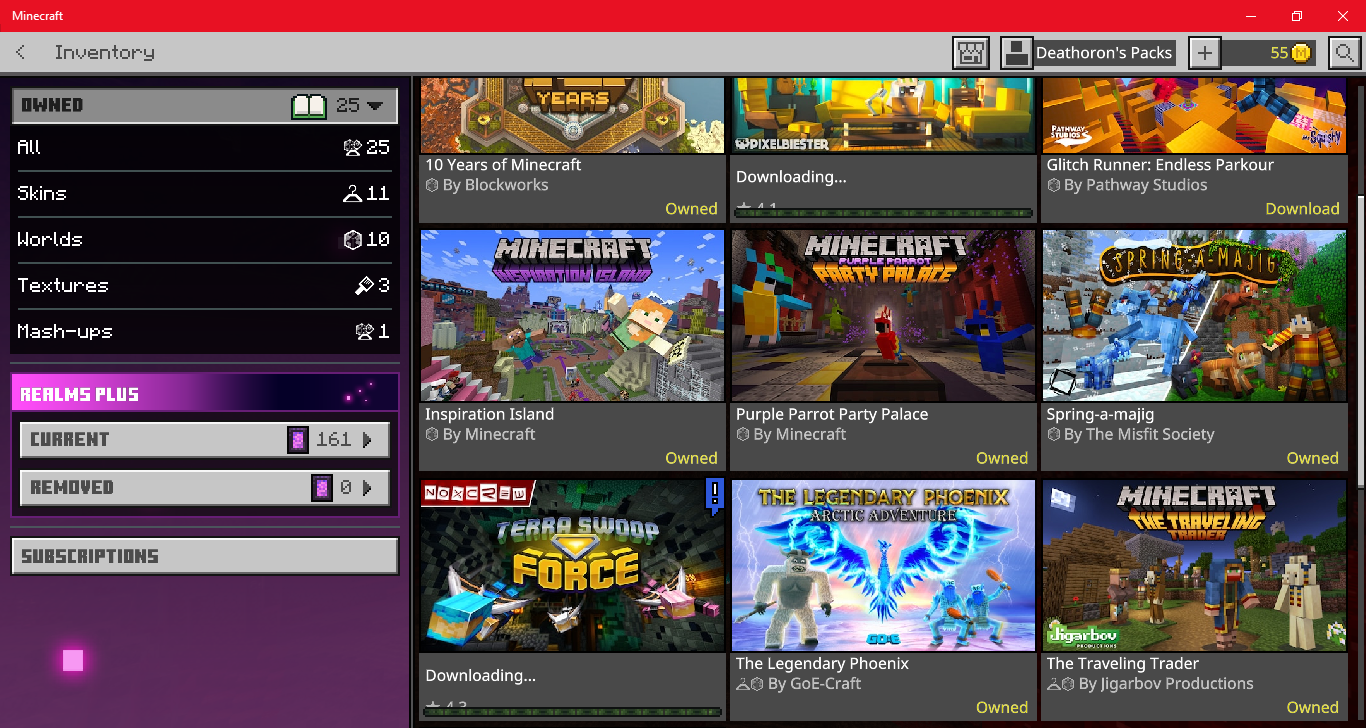Click the "By Pathway Studios" creator line
The image size is (1366, 728).
1127,185
